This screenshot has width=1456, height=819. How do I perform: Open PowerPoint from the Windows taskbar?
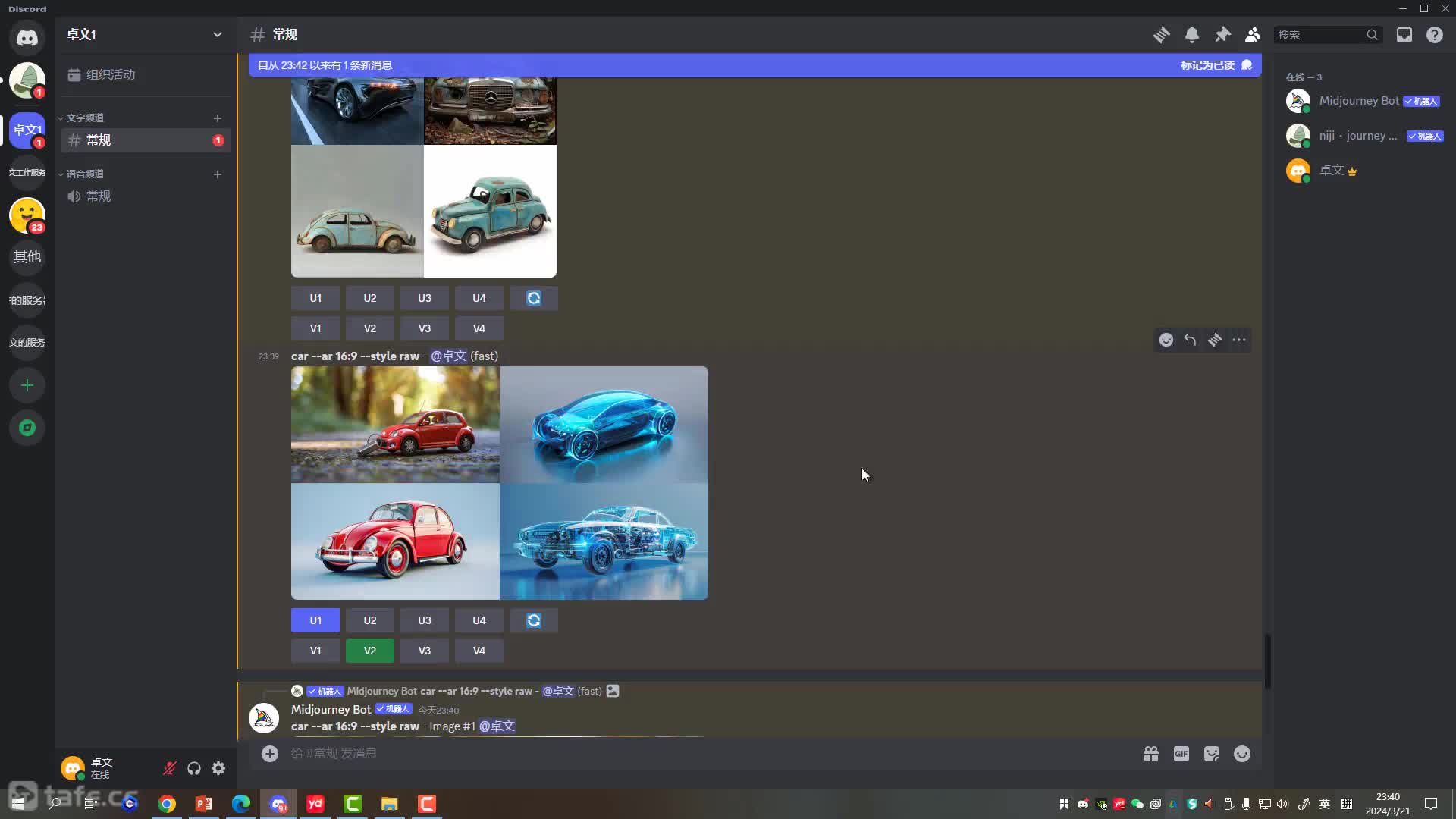point(204,804)
